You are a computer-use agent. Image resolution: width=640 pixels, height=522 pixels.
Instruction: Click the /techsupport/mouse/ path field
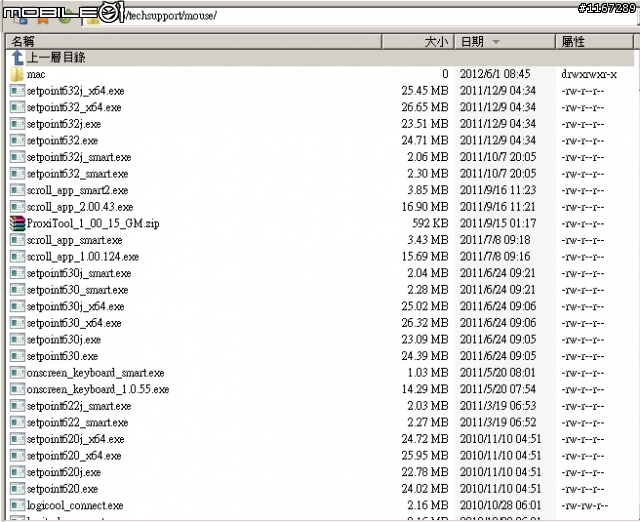point(359,16)
